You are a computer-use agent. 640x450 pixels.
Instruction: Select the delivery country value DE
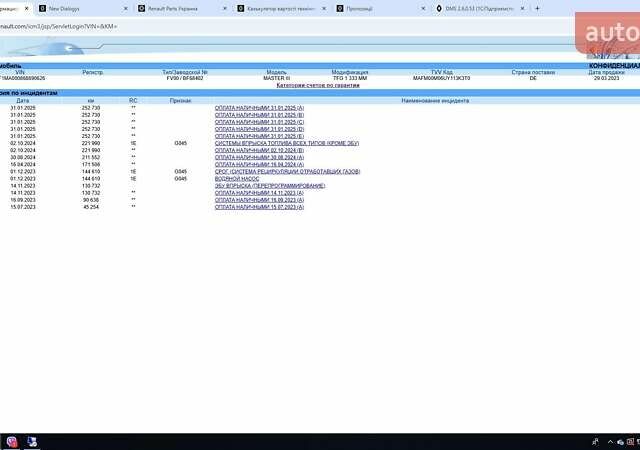tap(533, 78)
